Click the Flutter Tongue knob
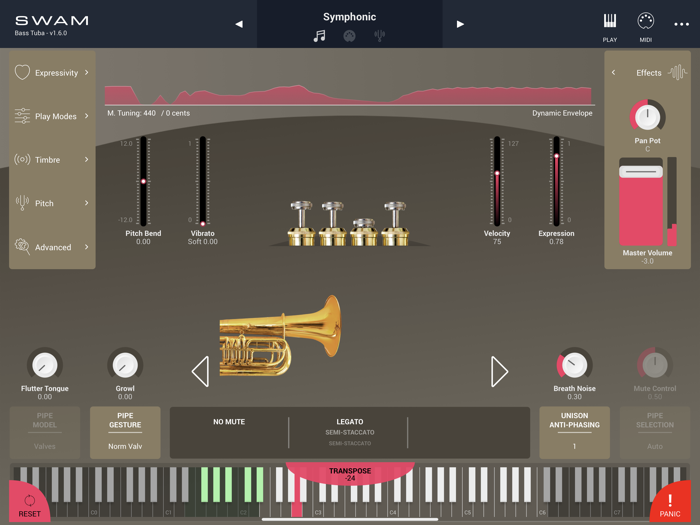This screenshot has width=700, height=525. tap(45, 365)
